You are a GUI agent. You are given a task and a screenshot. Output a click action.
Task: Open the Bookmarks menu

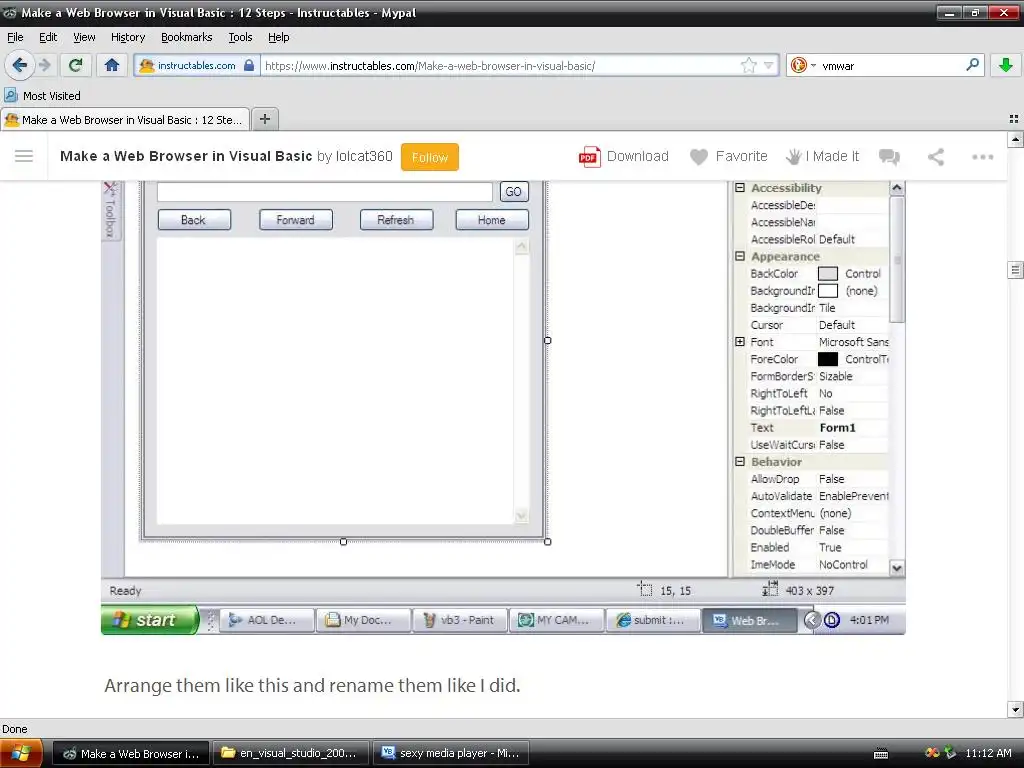187,37
